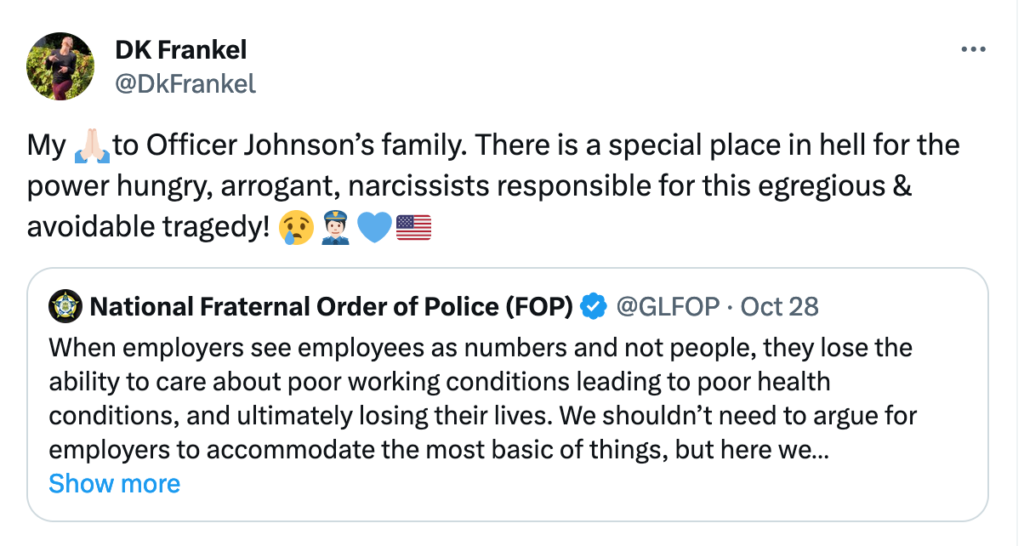Click the @DkFrankel handle

click(185, 84)
